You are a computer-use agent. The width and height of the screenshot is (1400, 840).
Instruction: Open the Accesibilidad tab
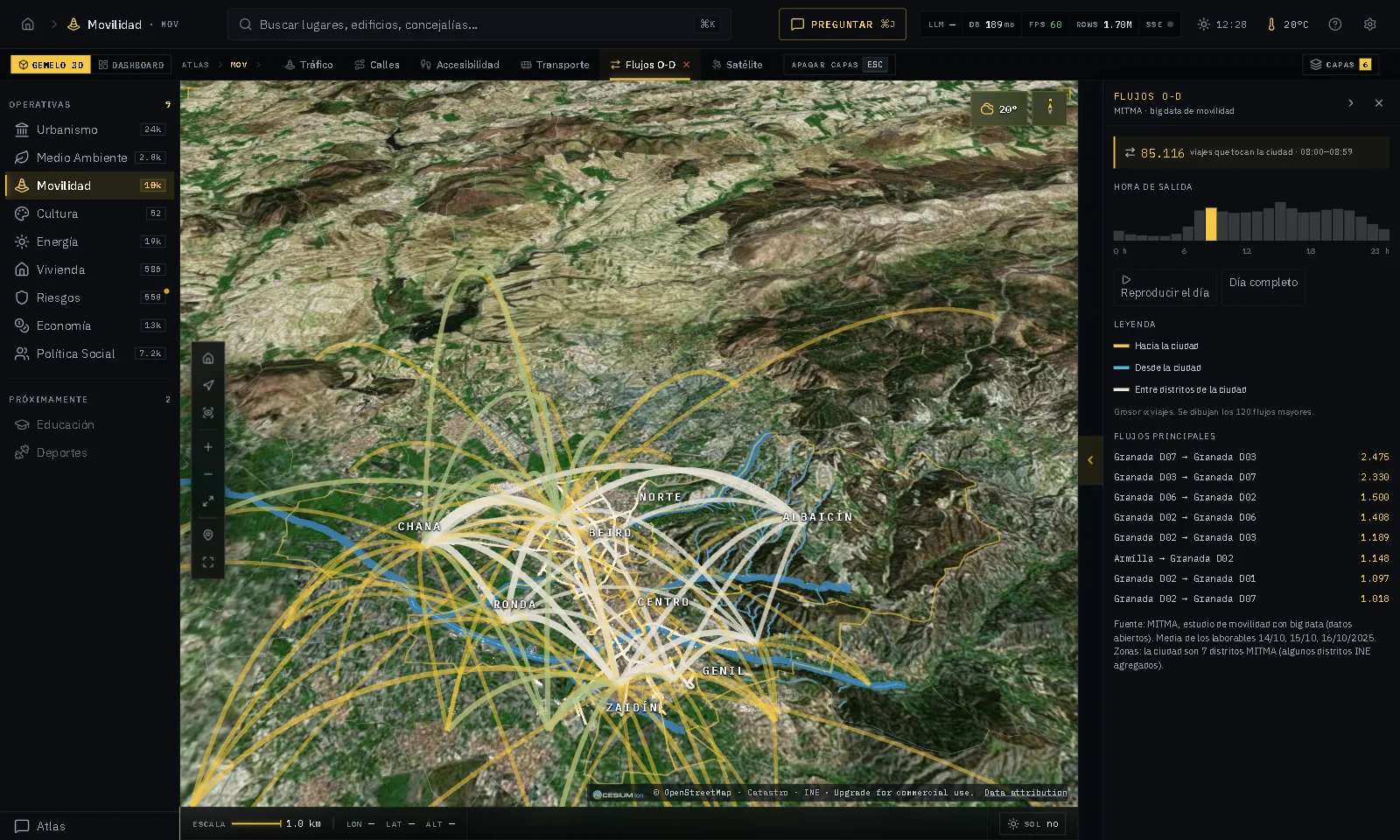click(459, 65)
